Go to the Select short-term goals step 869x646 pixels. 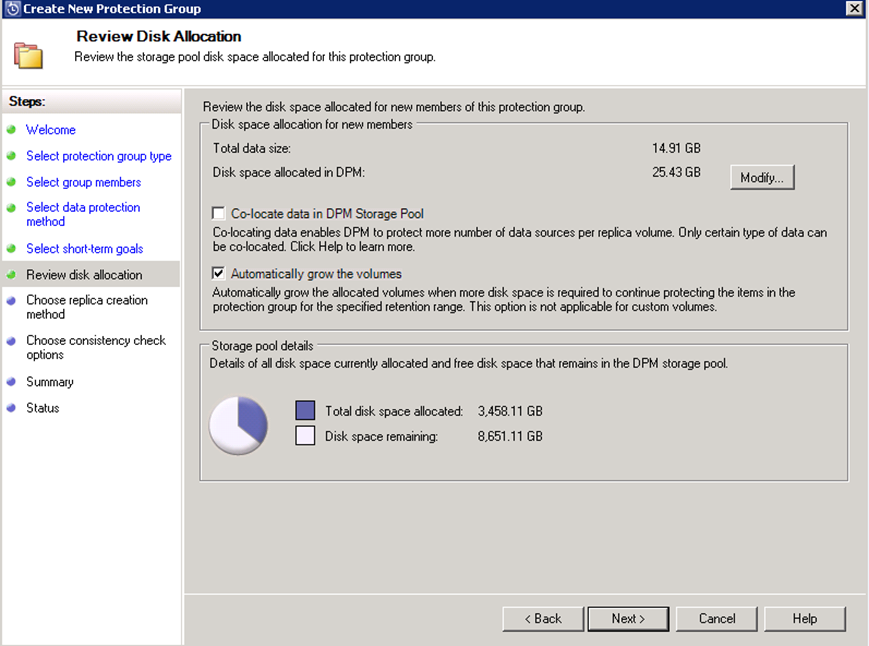click(85, 249)
